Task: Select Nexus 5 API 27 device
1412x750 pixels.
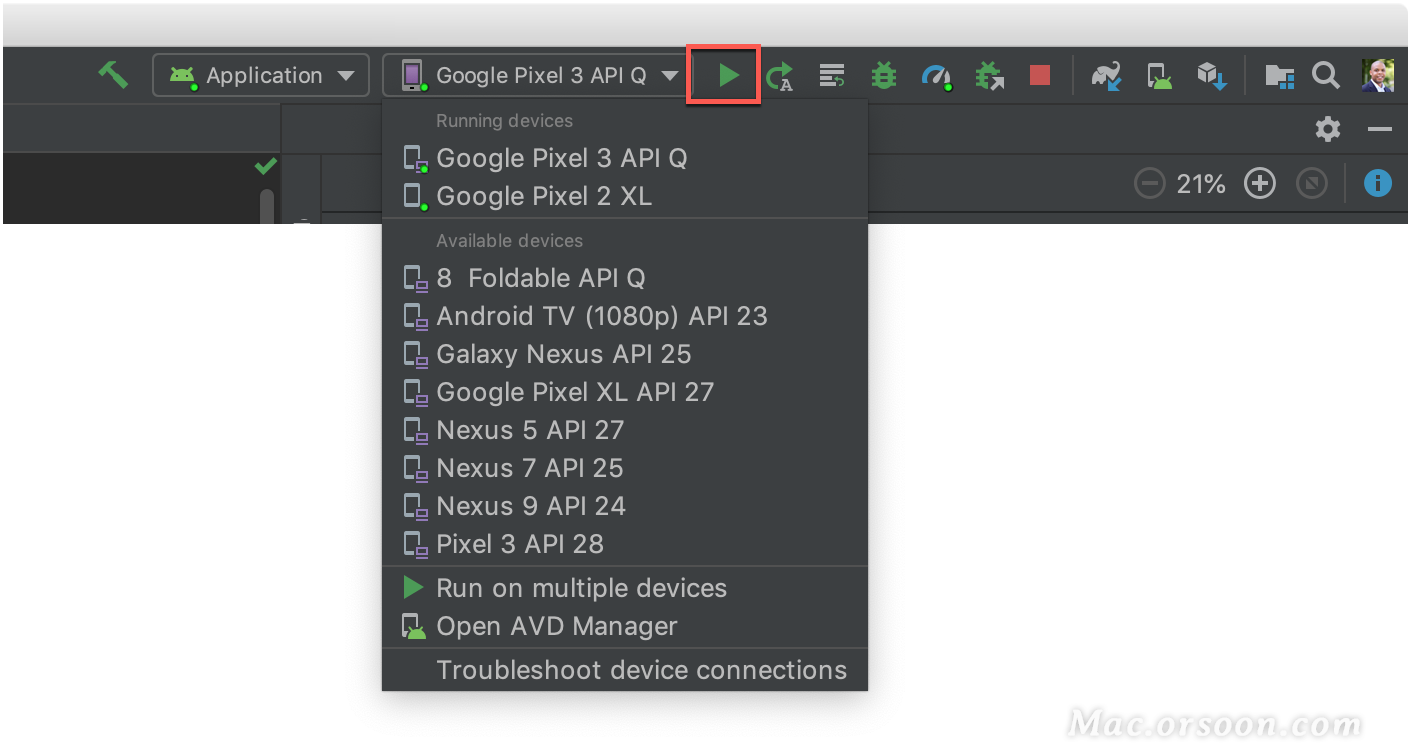Action: (625, 430)
